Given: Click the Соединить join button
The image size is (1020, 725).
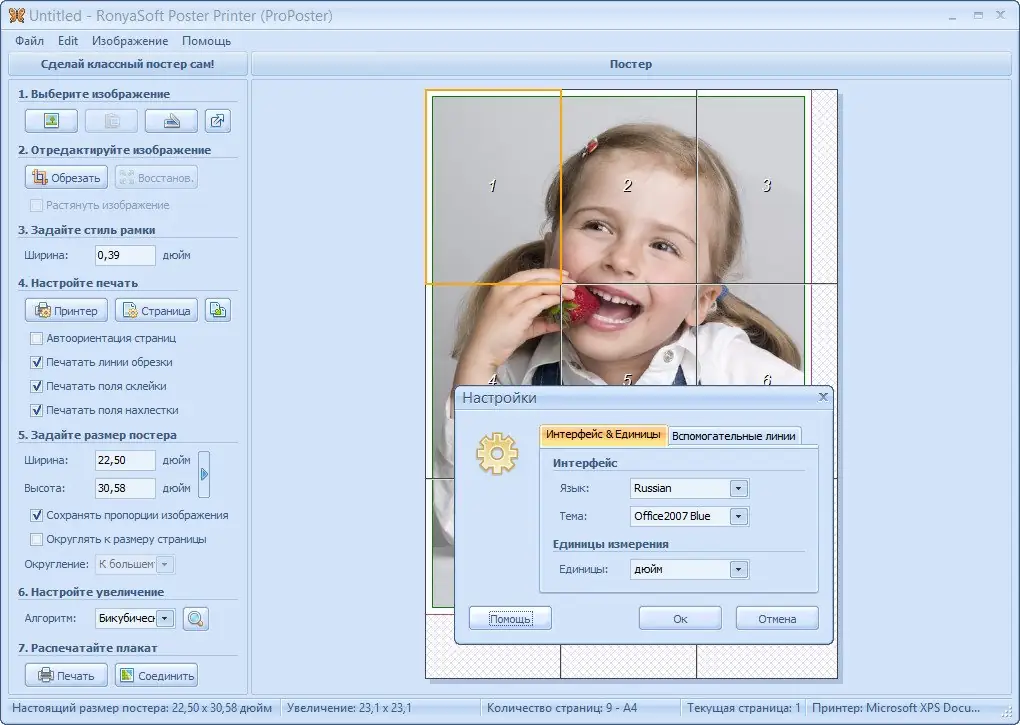Looking at the screenshot, I should pos(156,675).
